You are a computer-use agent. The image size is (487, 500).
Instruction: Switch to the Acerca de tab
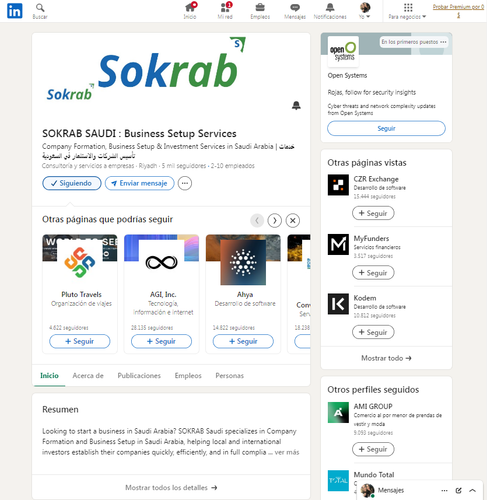(x=88, y=376)
